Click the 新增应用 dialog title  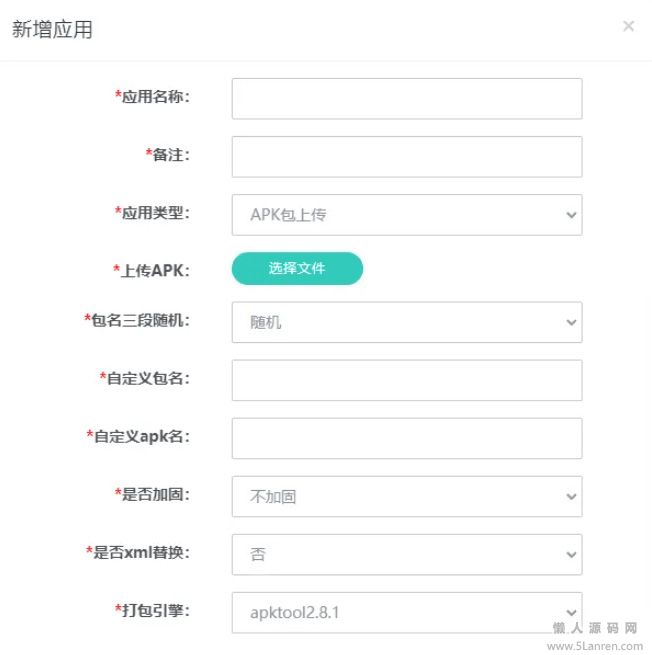click(52, 29)
